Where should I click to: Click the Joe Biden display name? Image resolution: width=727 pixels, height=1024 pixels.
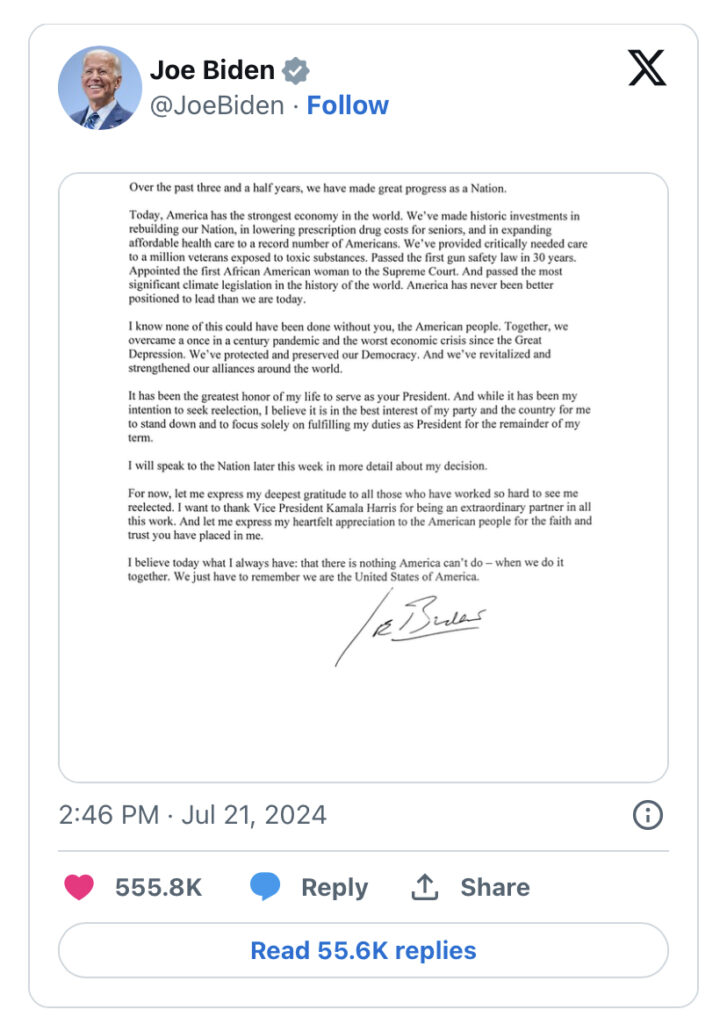pos(212,71)
